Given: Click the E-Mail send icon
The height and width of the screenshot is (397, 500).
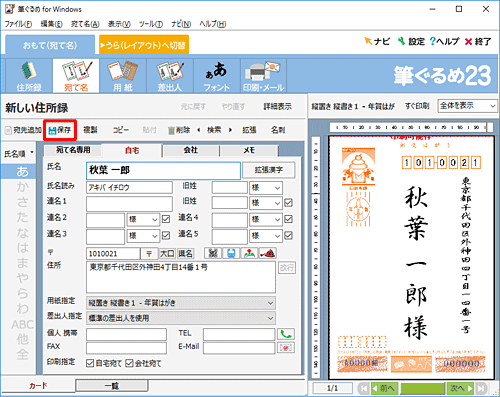Looking at the screenshot, I should [x=286, y=348].
